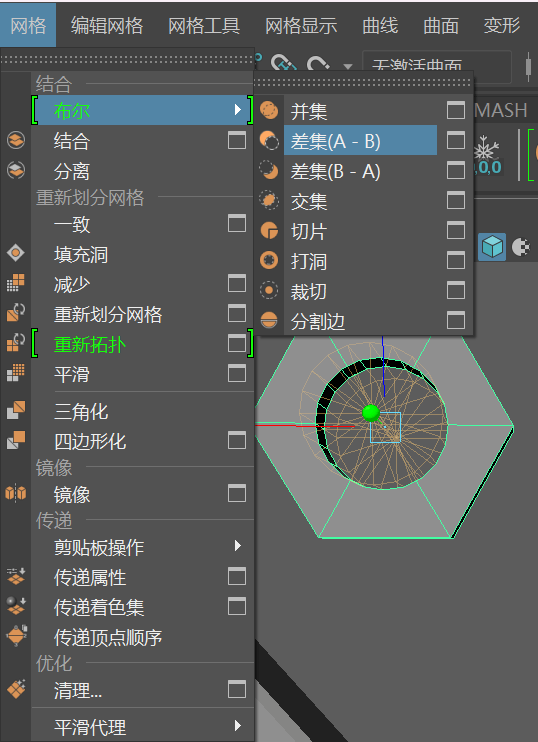Open the 编辑网格 menu
Screen dimensions: 538x742
pos(106,26)
